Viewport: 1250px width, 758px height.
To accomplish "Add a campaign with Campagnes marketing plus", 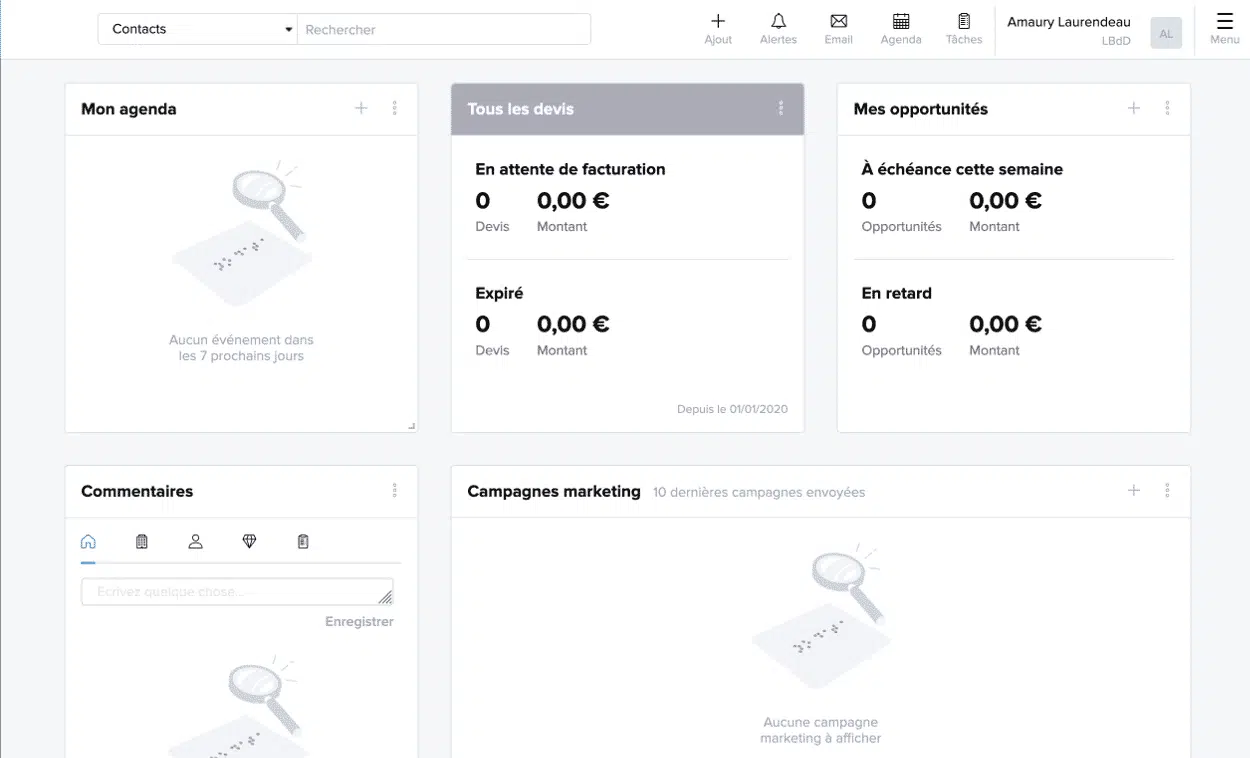I will pyautogui.click(x=1134, y=490).
